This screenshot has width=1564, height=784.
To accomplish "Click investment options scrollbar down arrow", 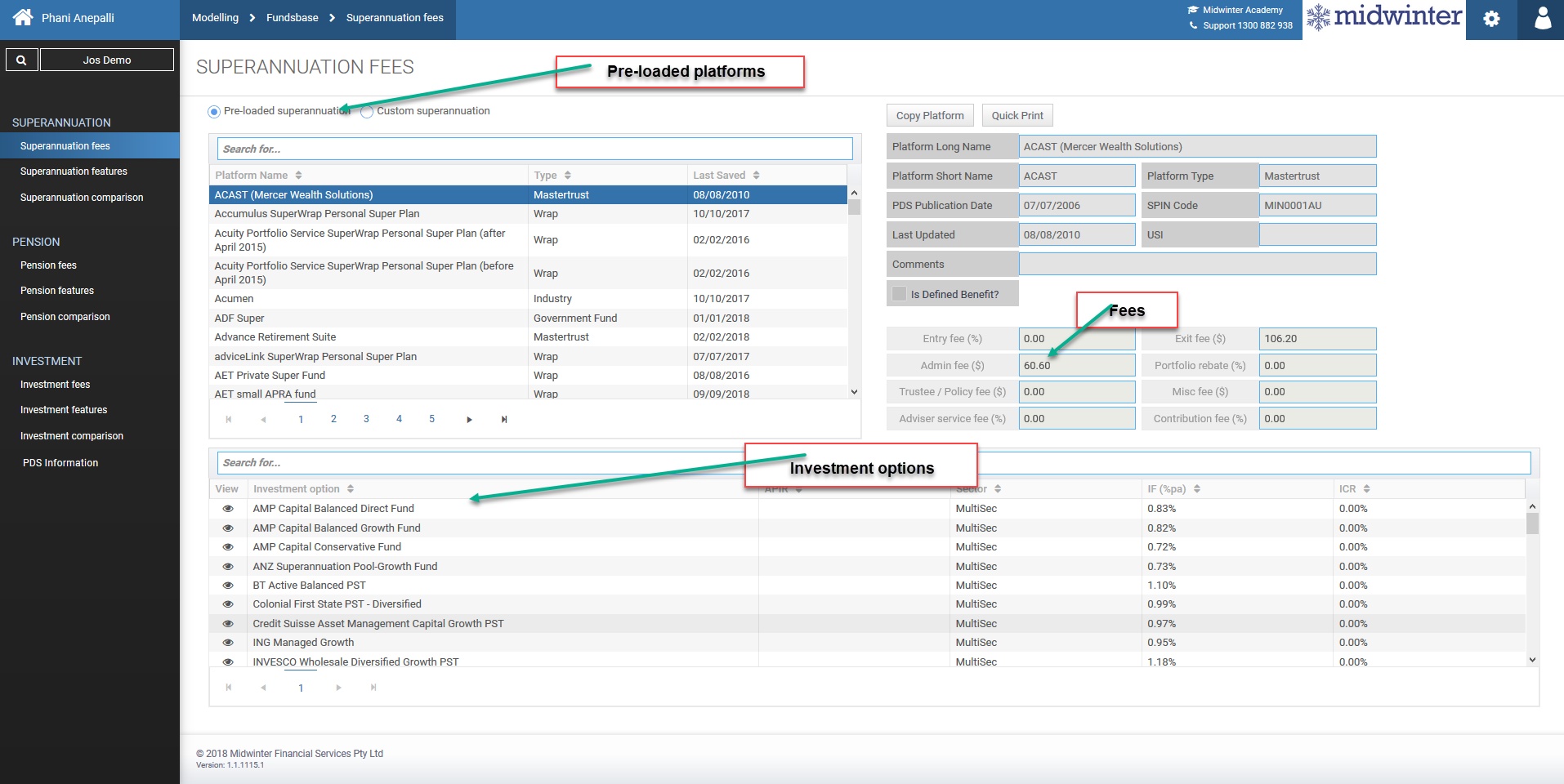I will [x=1532, y=660].
